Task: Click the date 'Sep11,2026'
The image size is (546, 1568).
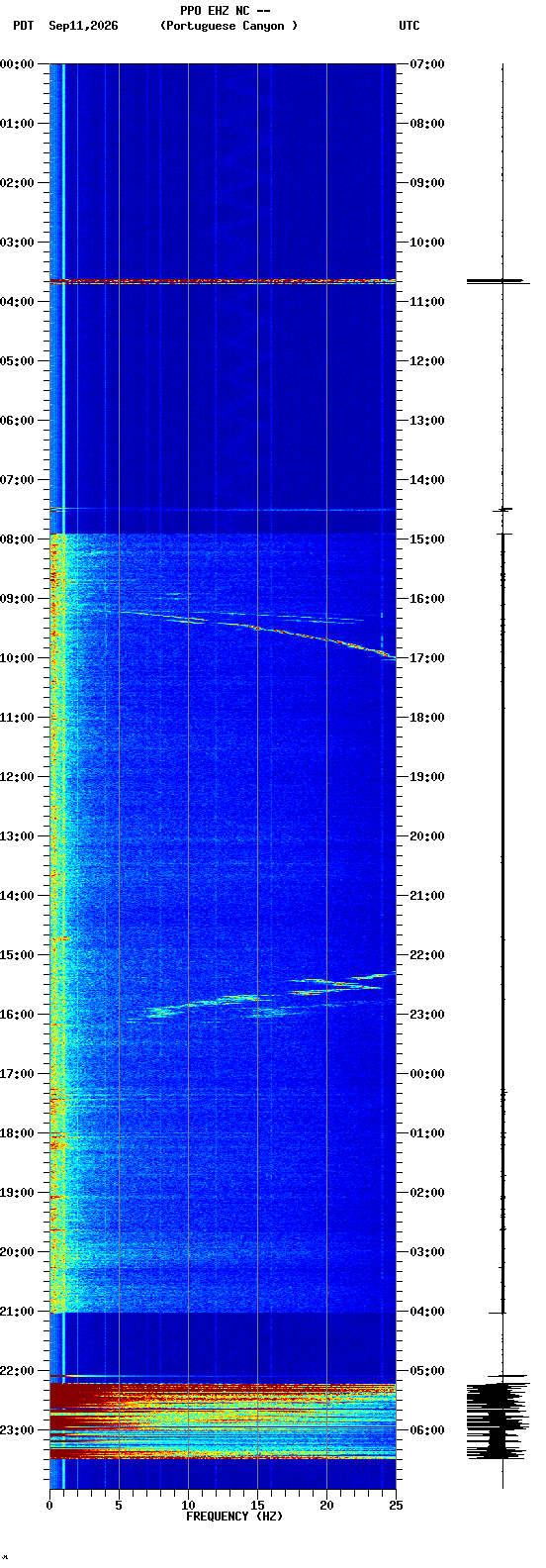Action: tap(83, 26)
